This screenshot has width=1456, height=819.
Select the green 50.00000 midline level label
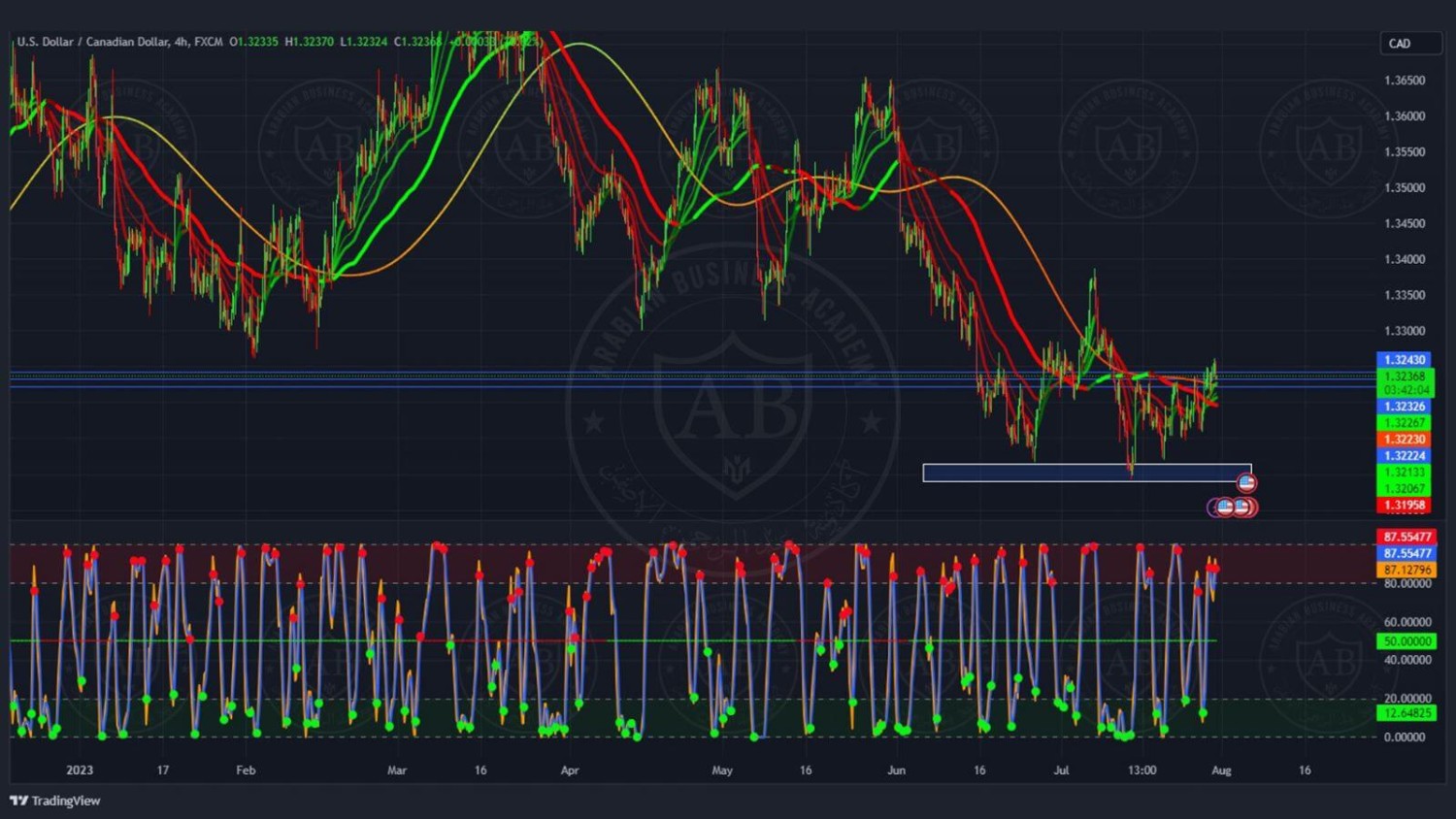click(x=1406, y=641)
